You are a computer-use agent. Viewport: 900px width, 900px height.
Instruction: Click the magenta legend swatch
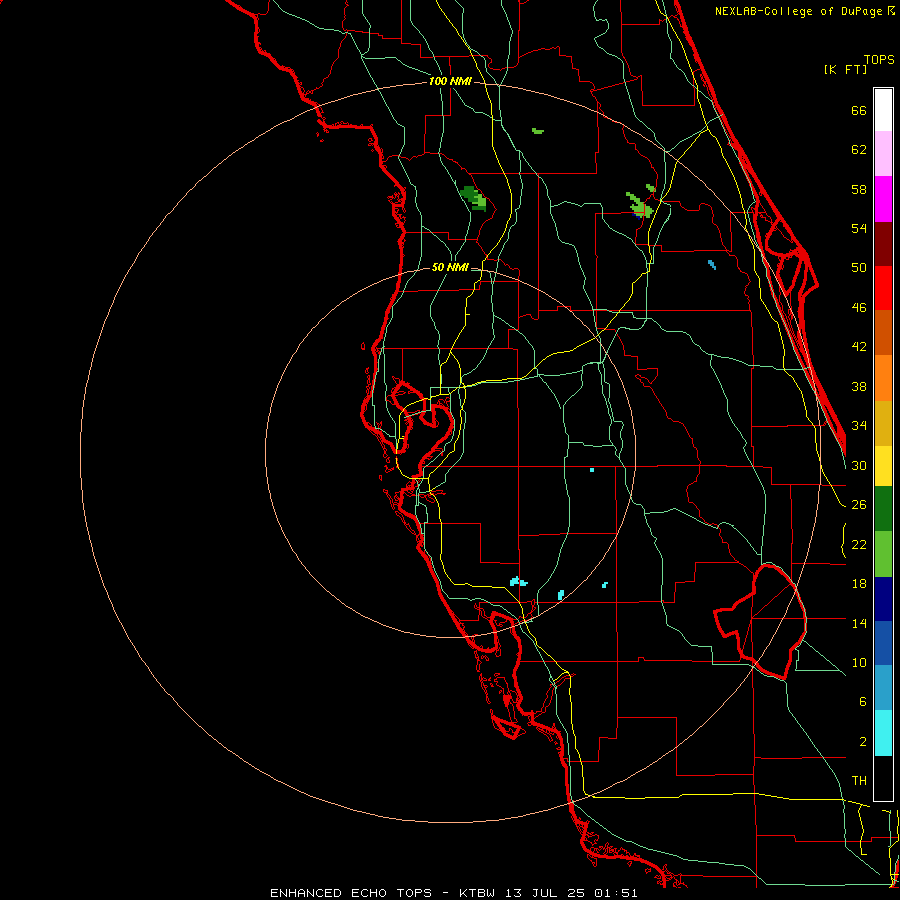[x=883, y=199]
